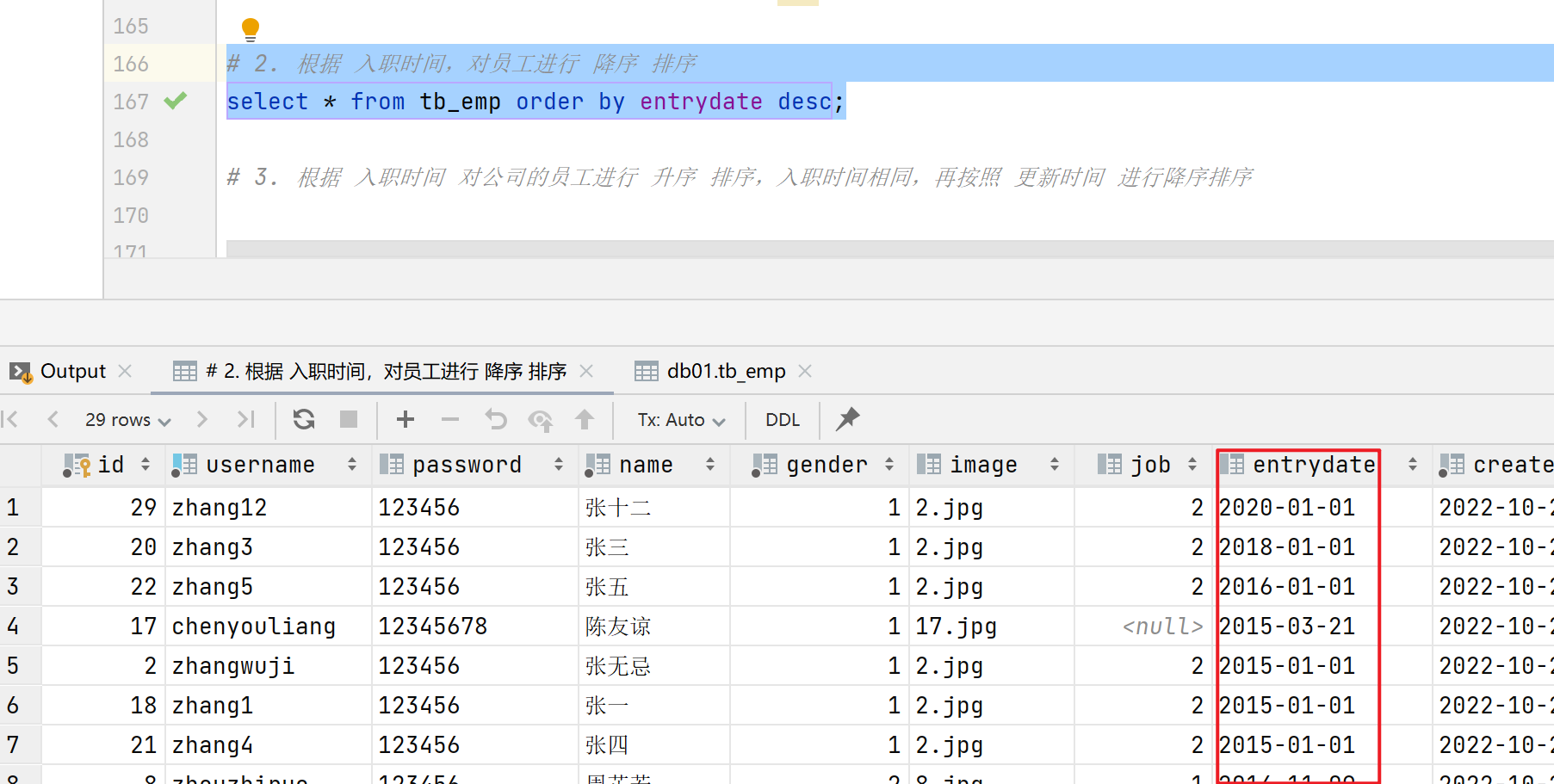Screen dimensions: 1554x784
Task: Click the green checkmark beside line 167
Action: [176, 101]
